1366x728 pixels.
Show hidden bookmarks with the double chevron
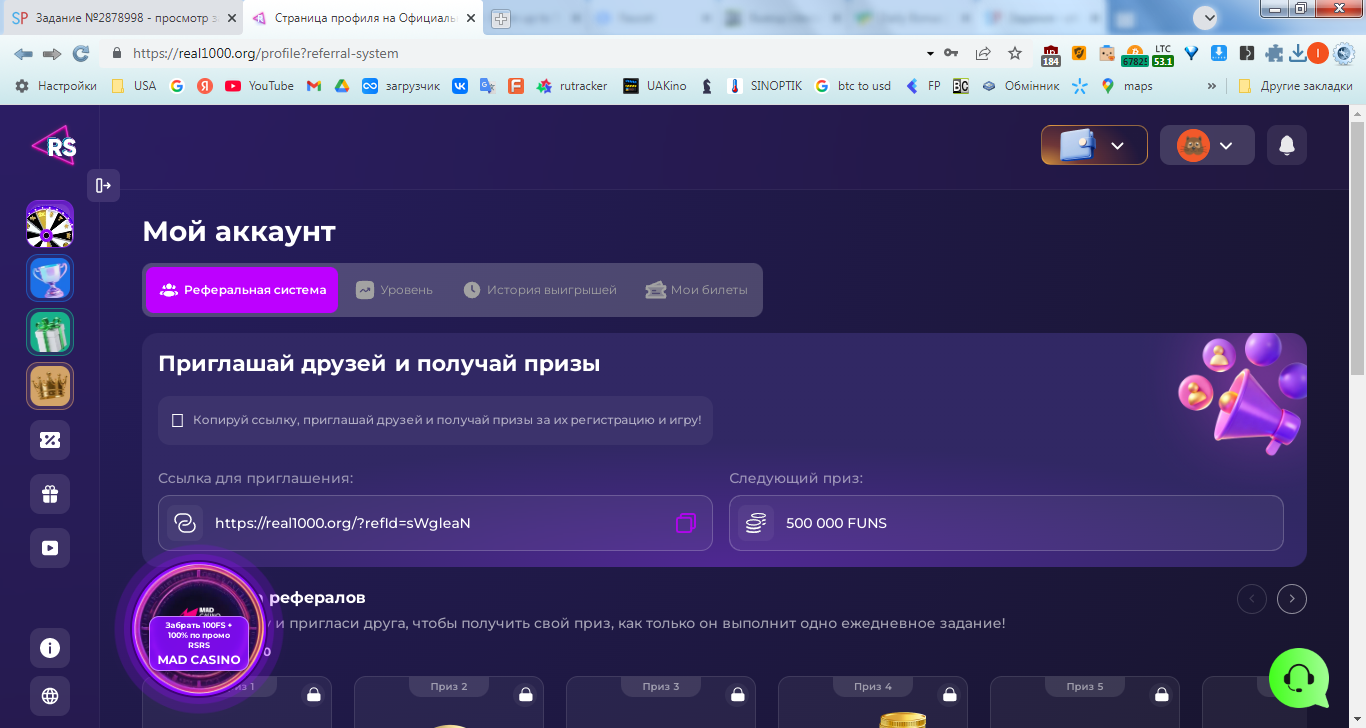coord(1212,86)
